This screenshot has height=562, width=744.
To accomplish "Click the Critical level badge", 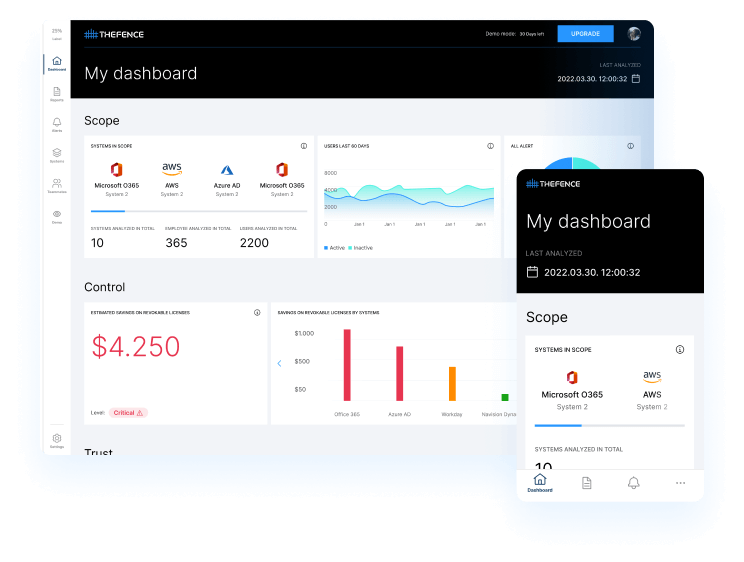I will (x=128, y=413).
